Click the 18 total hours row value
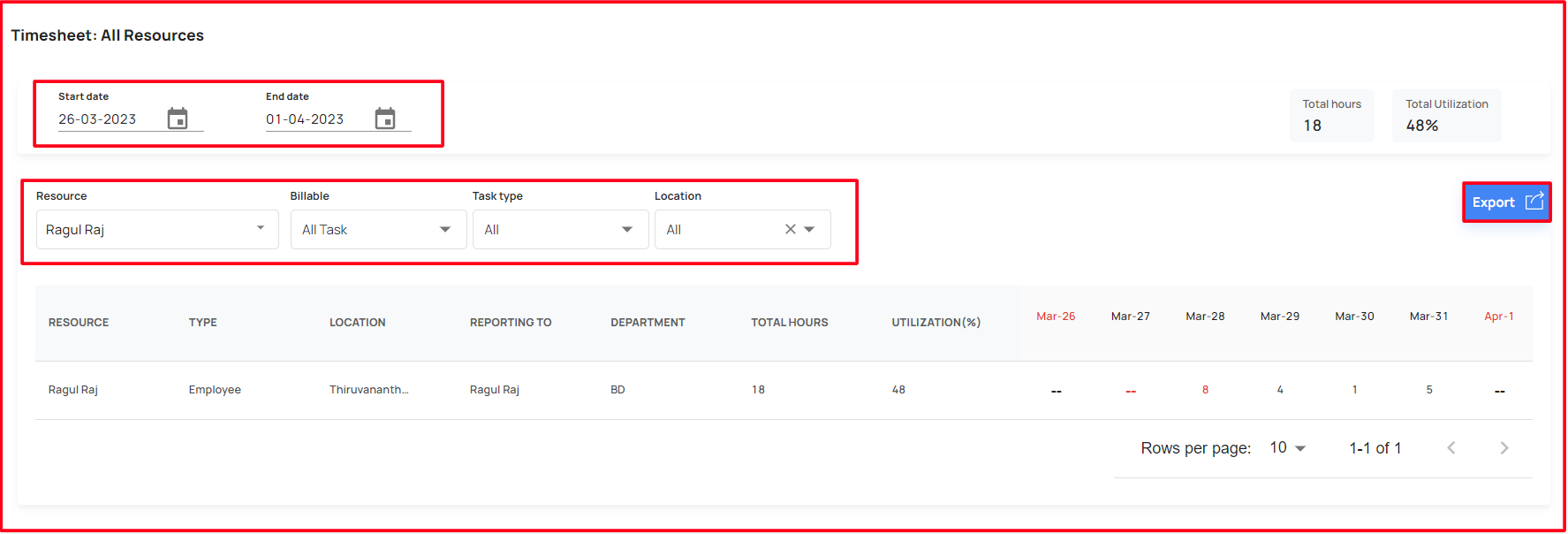Viewport: 1568px width, 534px height. click(758, 390)
